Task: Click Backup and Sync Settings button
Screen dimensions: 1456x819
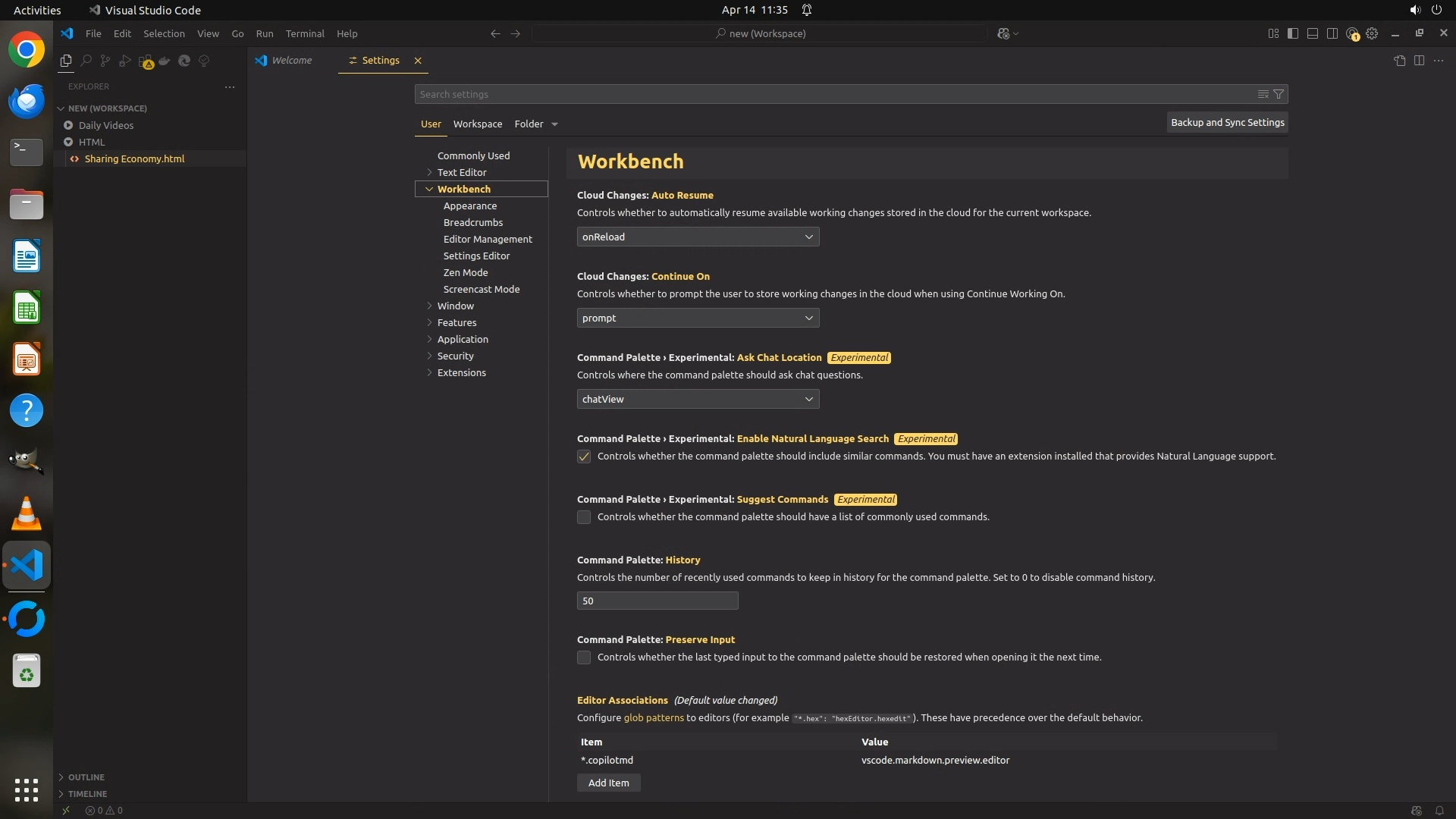Action: [x=1227, y=122]
